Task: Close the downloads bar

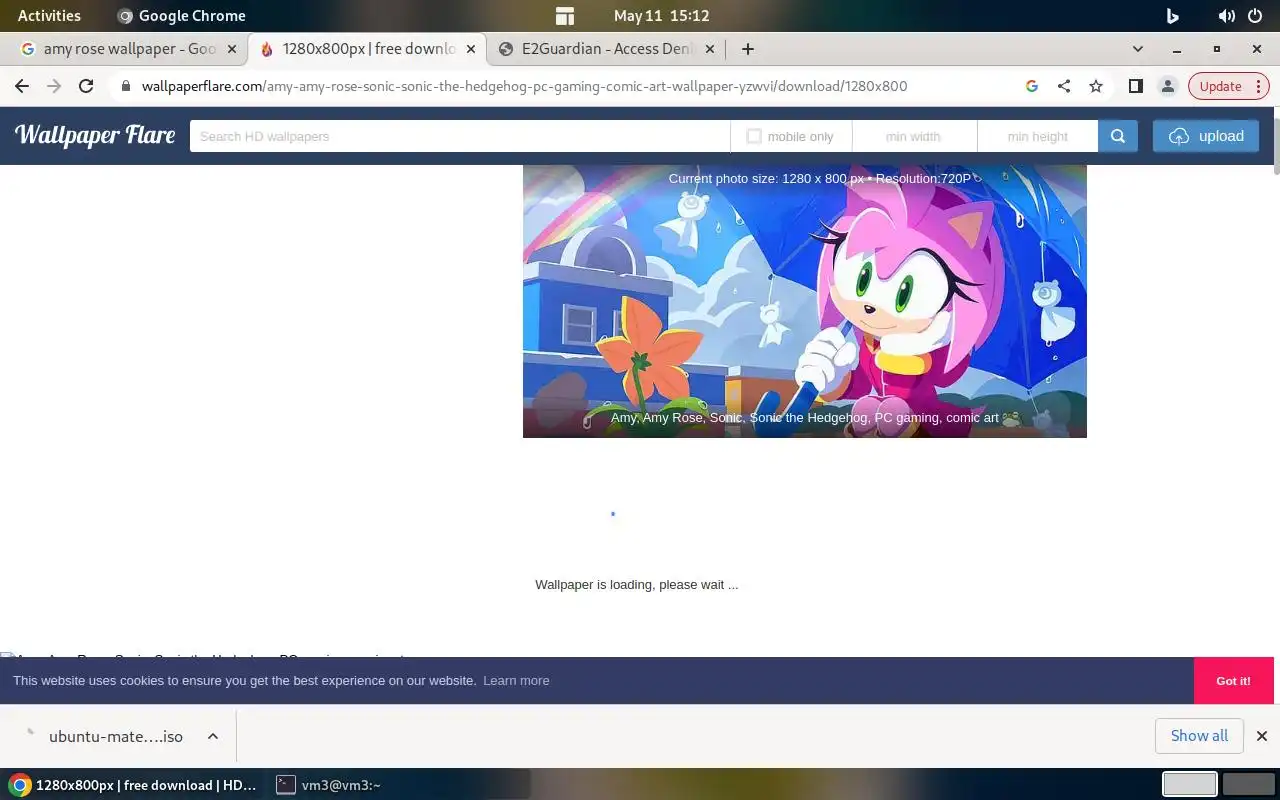Action: (x=1262, y=736)
